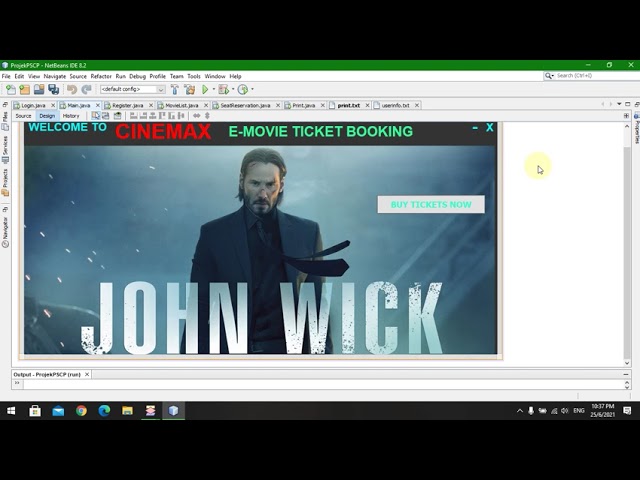Click the Change Horizontal Resizability icon
This screenshot has width=640, height=480.
tap(197, 116)
